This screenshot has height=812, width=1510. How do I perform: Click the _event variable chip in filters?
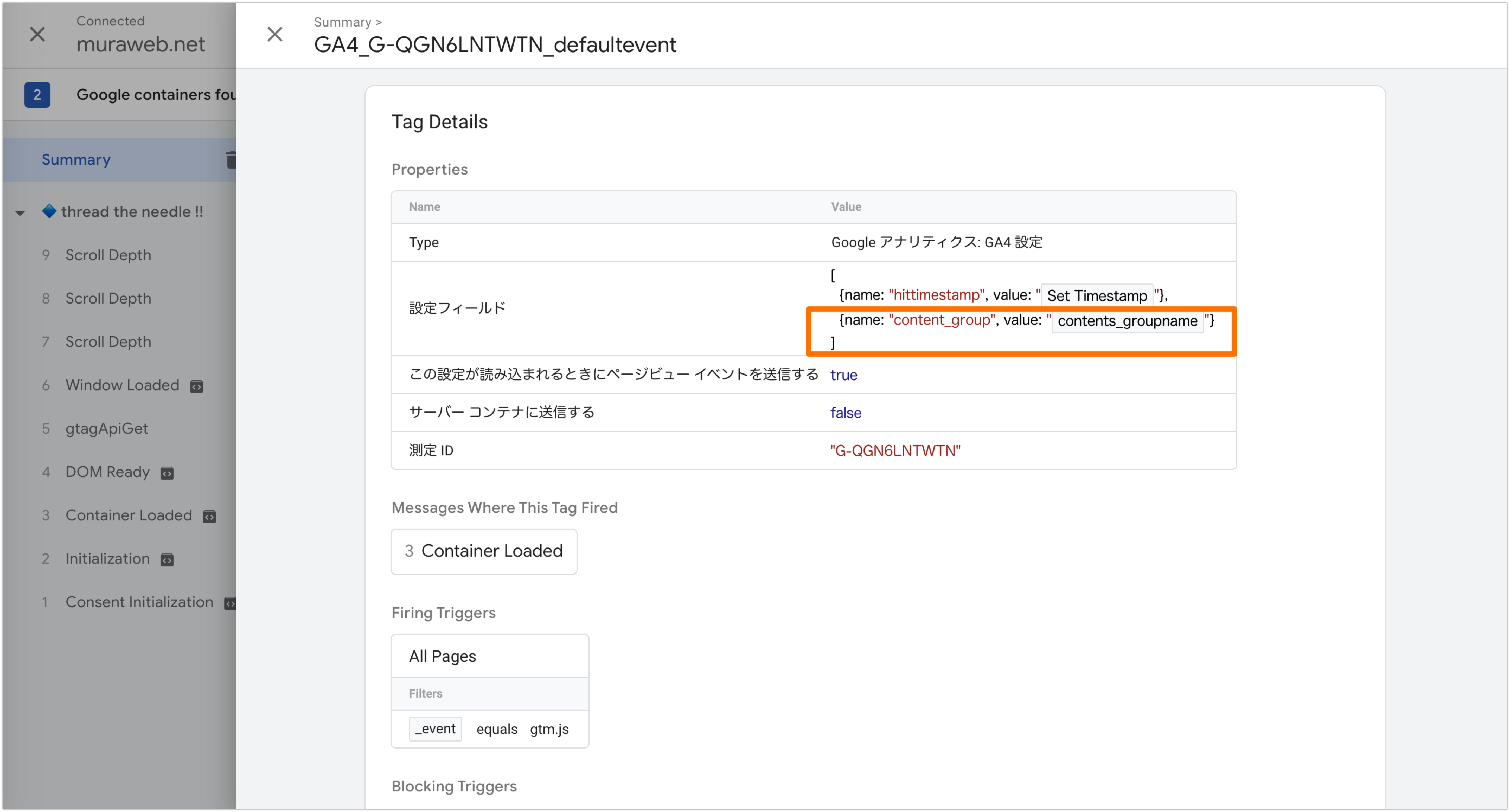point(436,729)
